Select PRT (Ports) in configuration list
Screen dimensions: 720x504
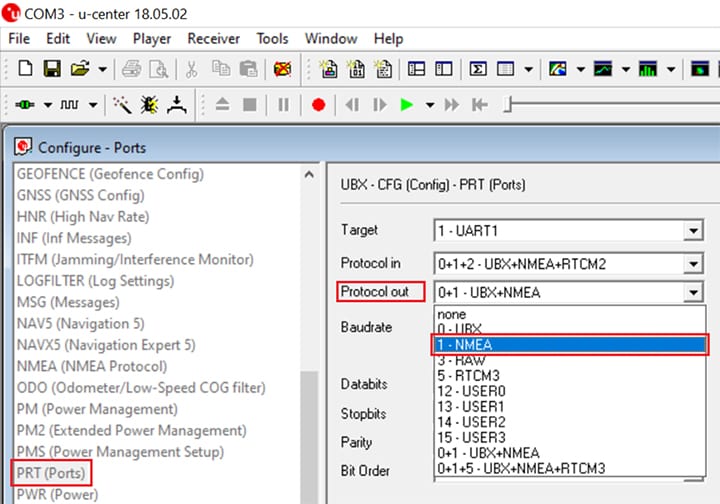pos(51,473)
